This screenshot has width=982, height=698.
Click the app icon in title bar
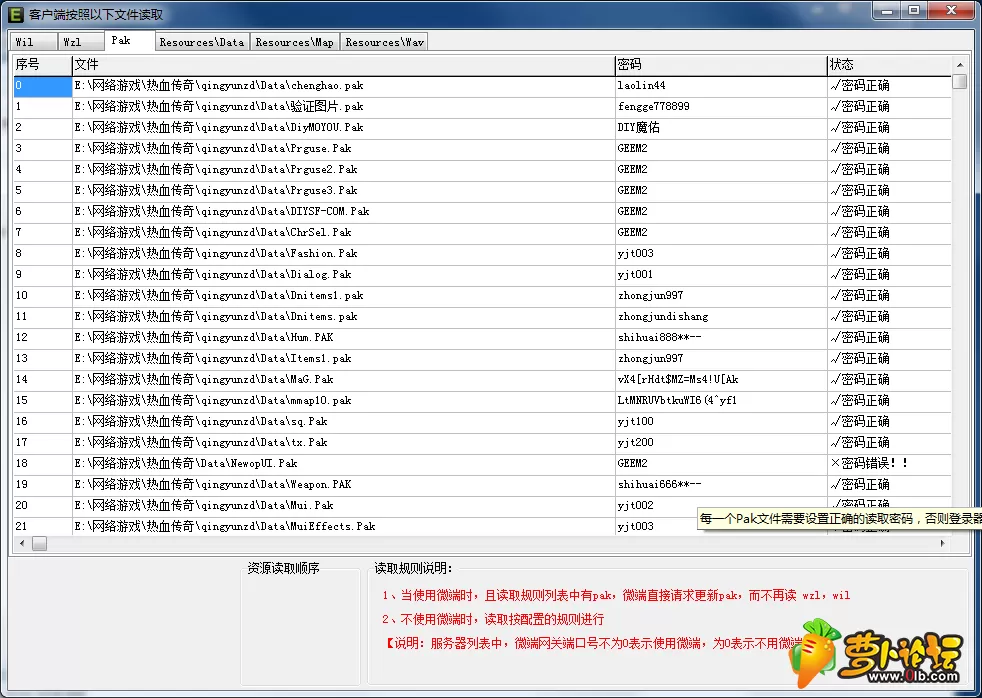(16, 14)
